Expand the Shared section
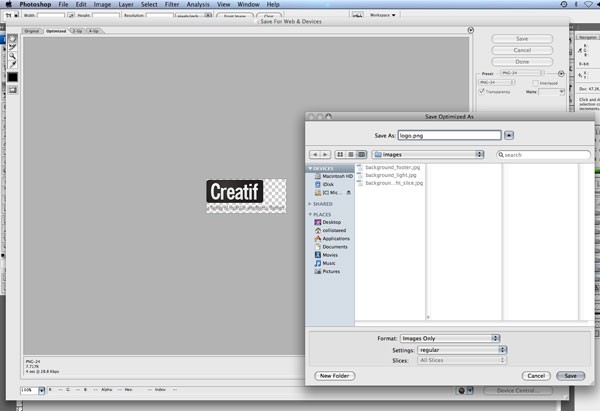The height and width of the screenshot is (411, 600). (x=310, y=204)
